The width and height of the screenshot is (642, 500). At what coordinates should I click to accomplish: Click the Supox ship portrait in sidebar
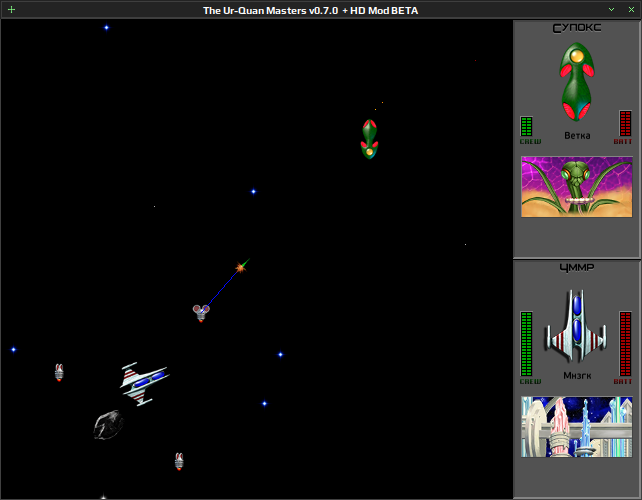(x=577, y=82)
